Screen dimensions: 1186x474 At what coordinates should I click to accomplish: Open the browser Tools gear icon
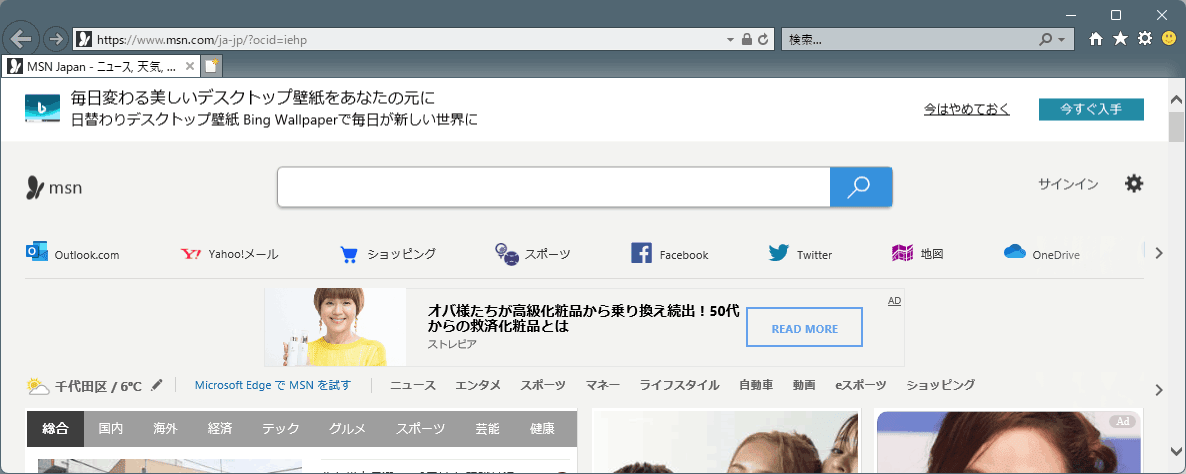(x=1145, y=39)
